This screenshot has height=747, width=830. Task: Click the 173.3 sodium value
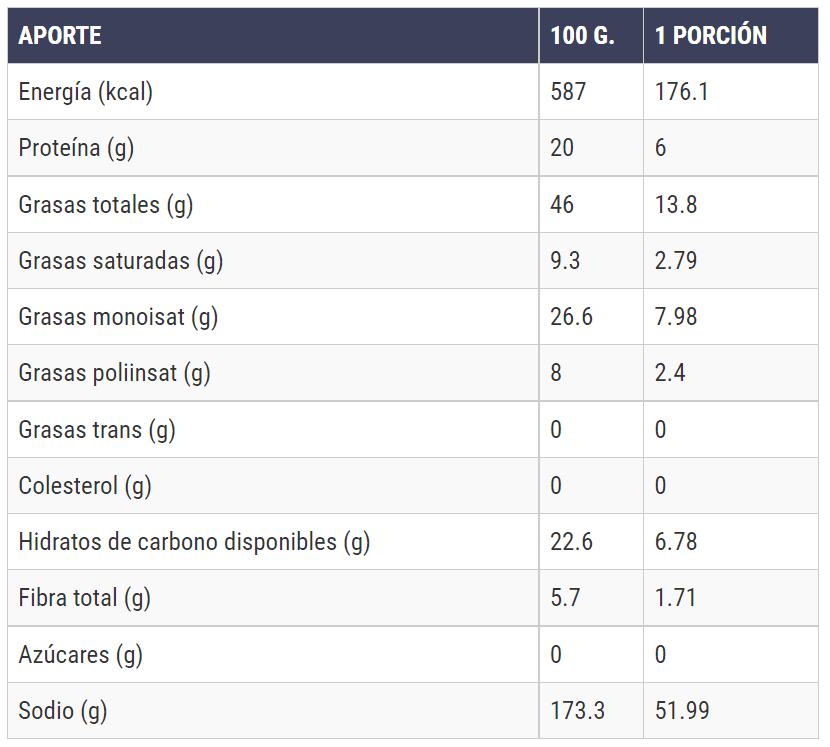coord(577,711)
